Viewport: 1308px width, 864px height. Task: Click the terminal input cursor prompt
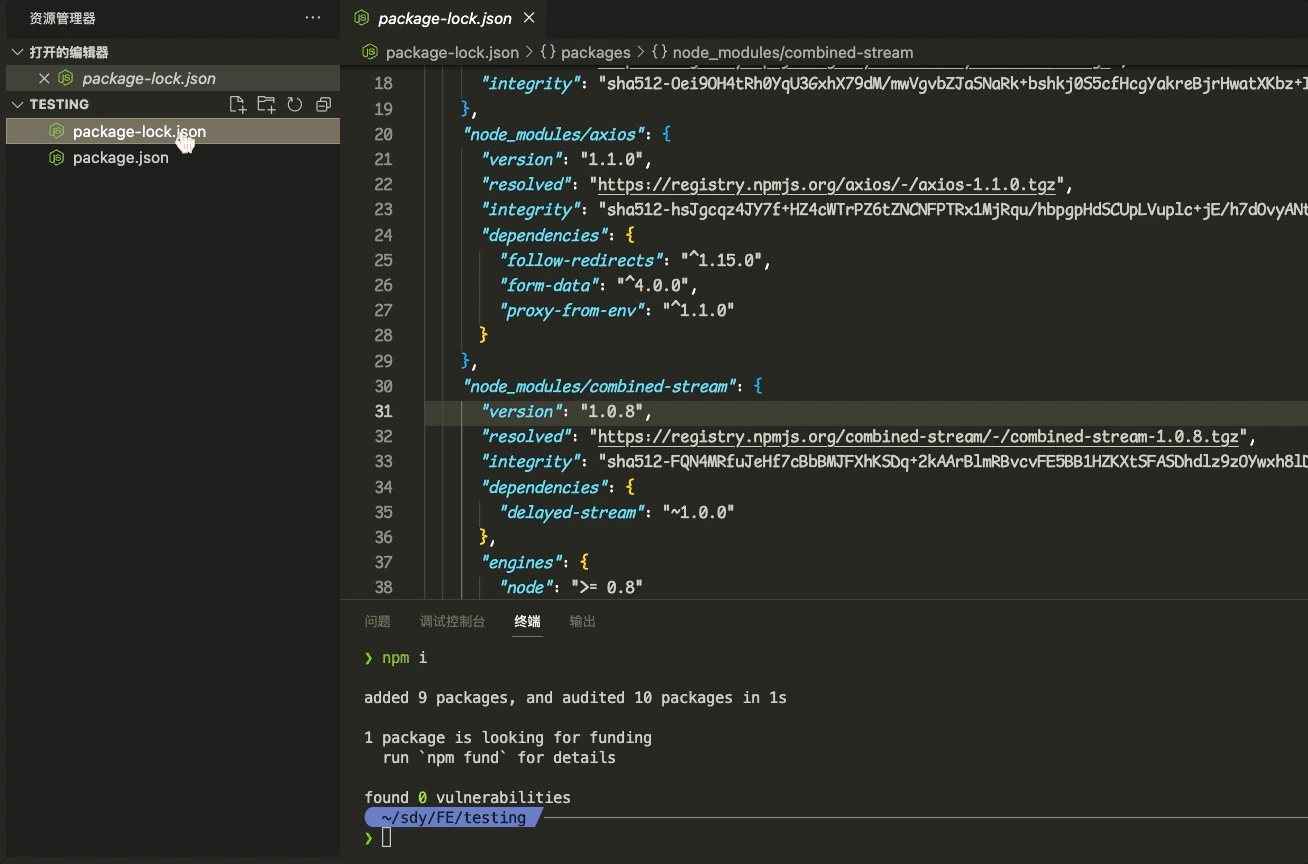coord(387,838)
